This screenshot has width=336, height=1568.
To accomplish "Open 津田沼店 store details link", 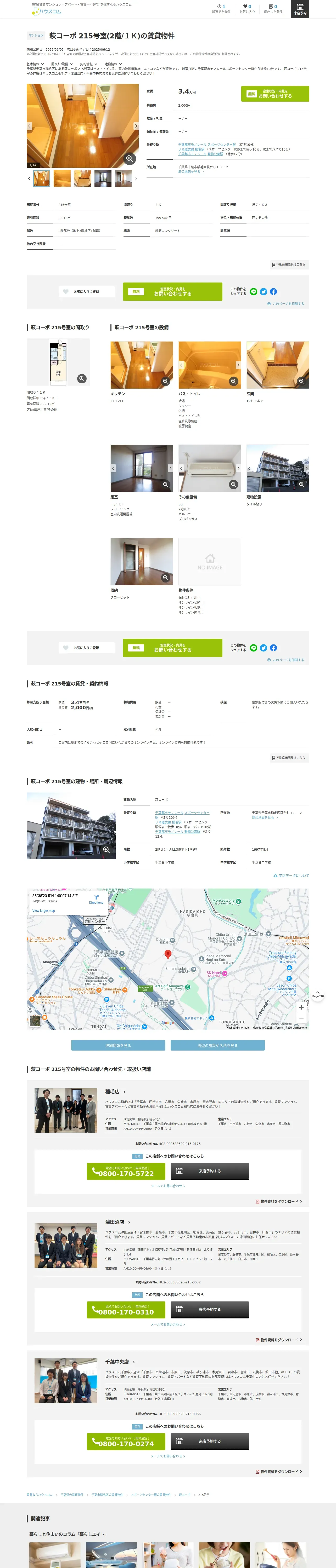I will (118, 1222).
